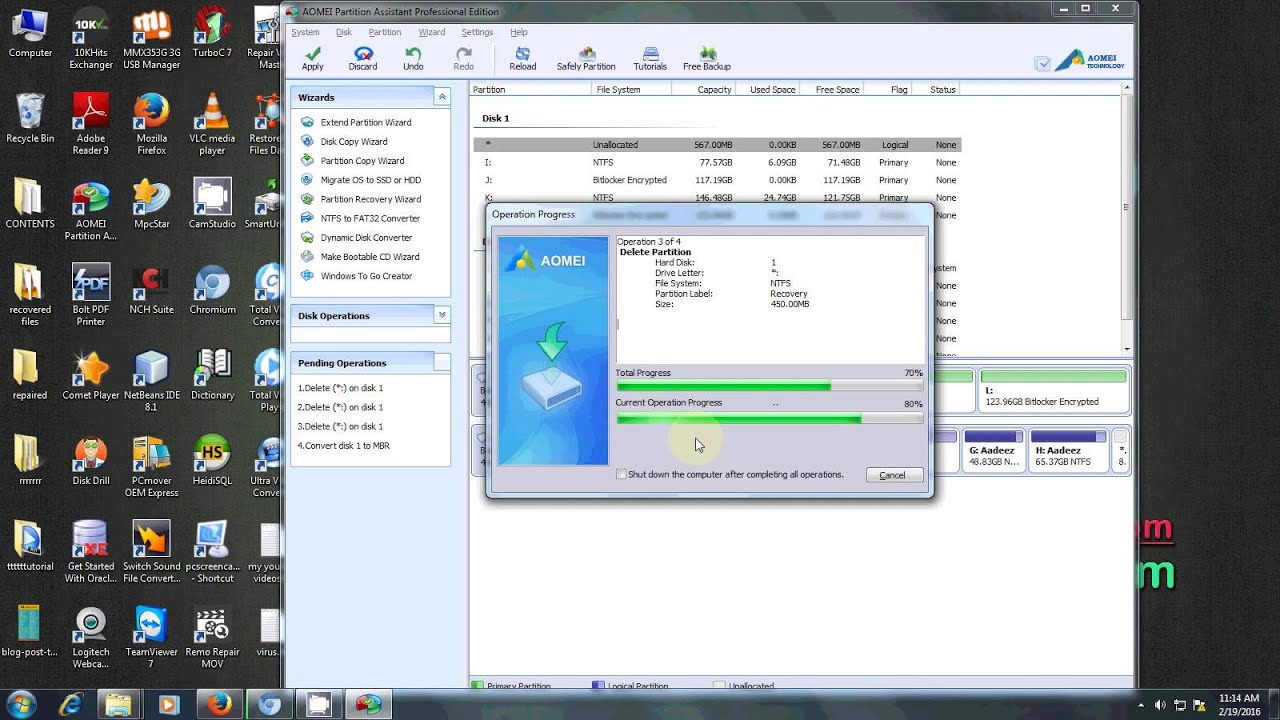Image resolution: width=1280 pixels, height=720 pixels.
Task: Click the Free Backup toolbar icon
Action: [x=707, y=58]
